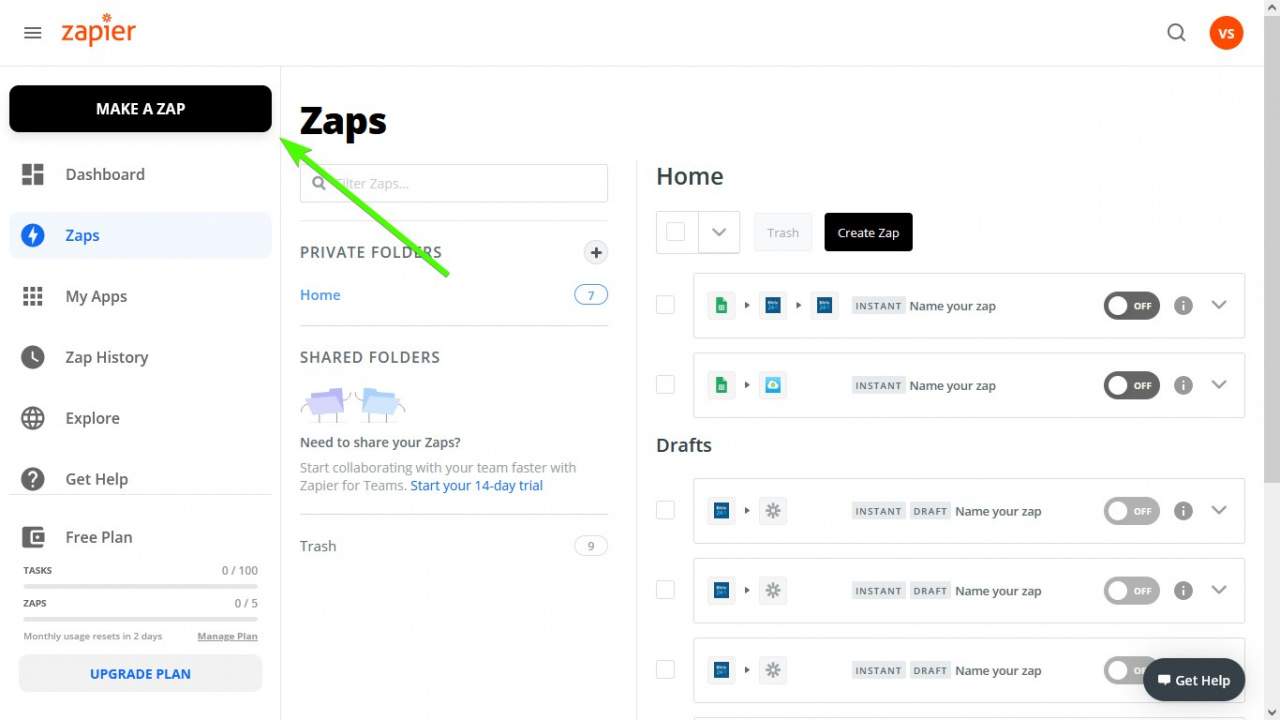Switch on the second draft zap toggle
The image size is (1280, 720).
point(1132,591)
